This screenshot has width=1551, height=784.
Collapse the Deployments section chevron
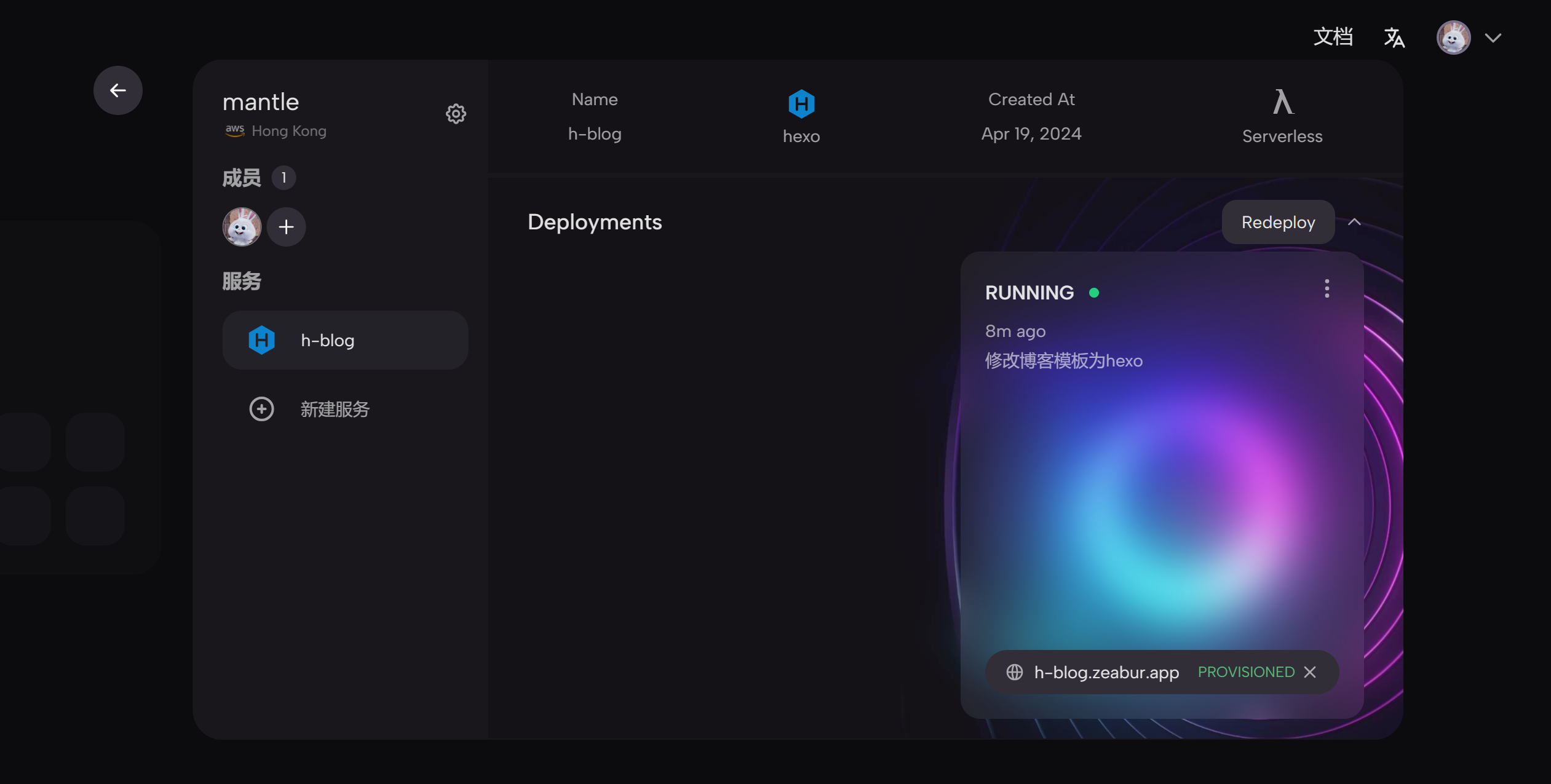click(1354, 222)
